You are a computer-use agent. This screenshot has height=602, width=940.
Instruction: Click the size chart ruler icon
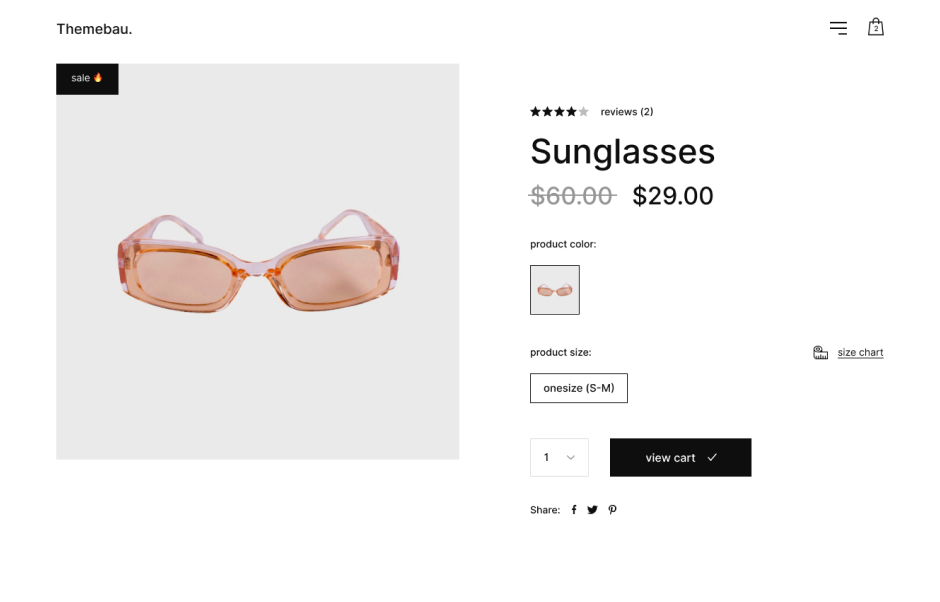click(x=820, y=352)
